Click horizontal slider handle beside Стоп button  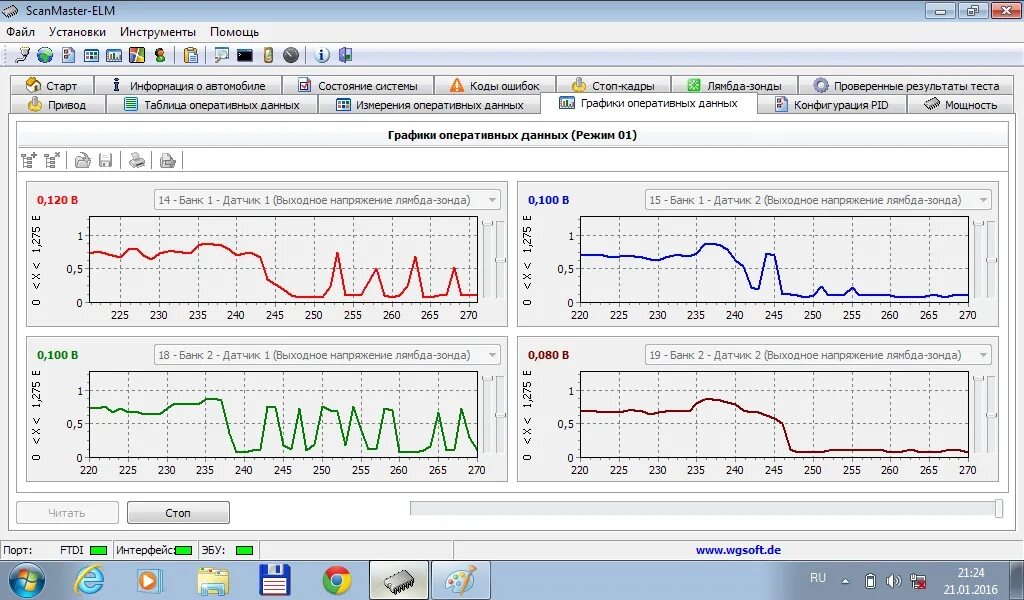pyautogui.click(x=999, y=509)
